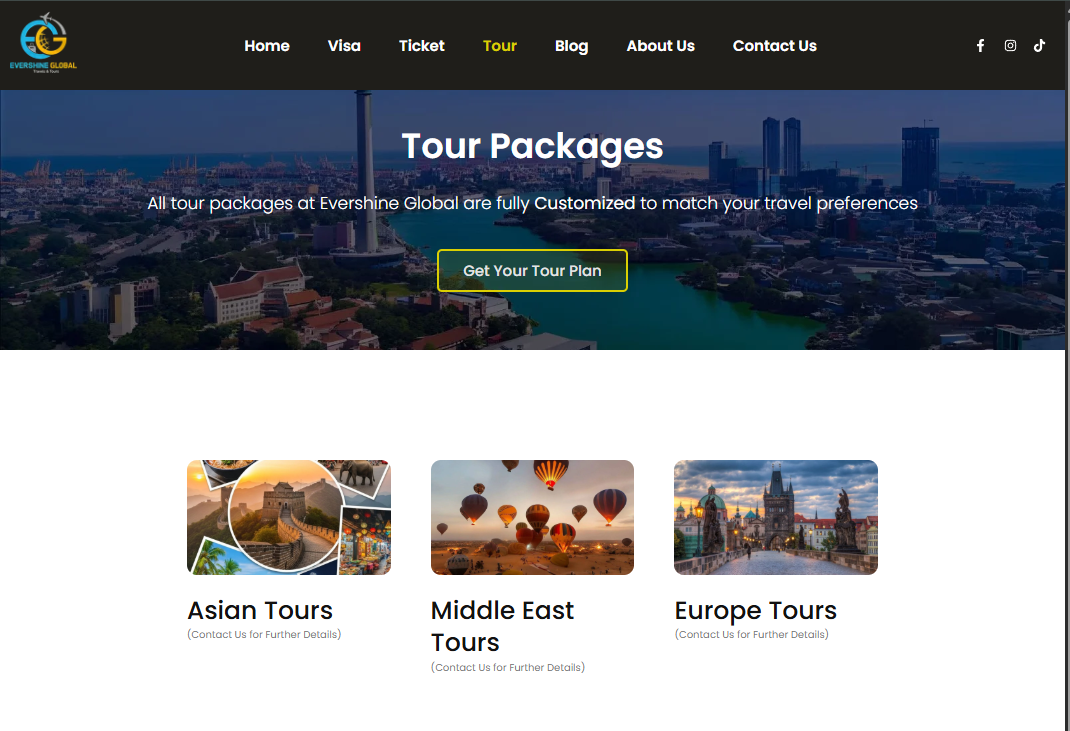1070x731 pixels.
Task: Open the Facebook social icon
Action: [980, 46]
